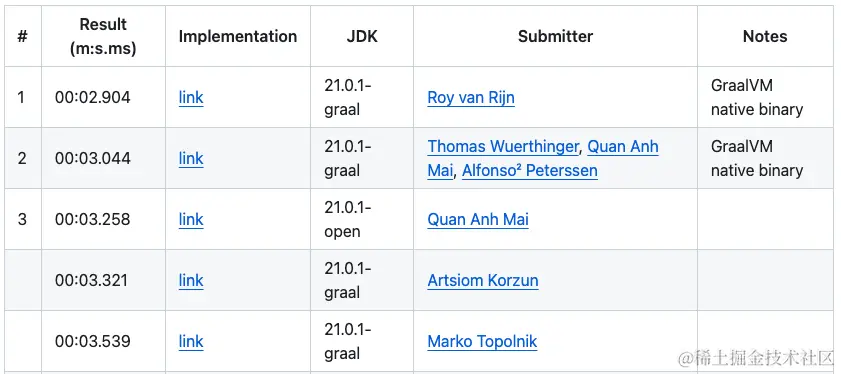Click the Submitter column header
The image size is (841, 374).
(x=556, y=36)
